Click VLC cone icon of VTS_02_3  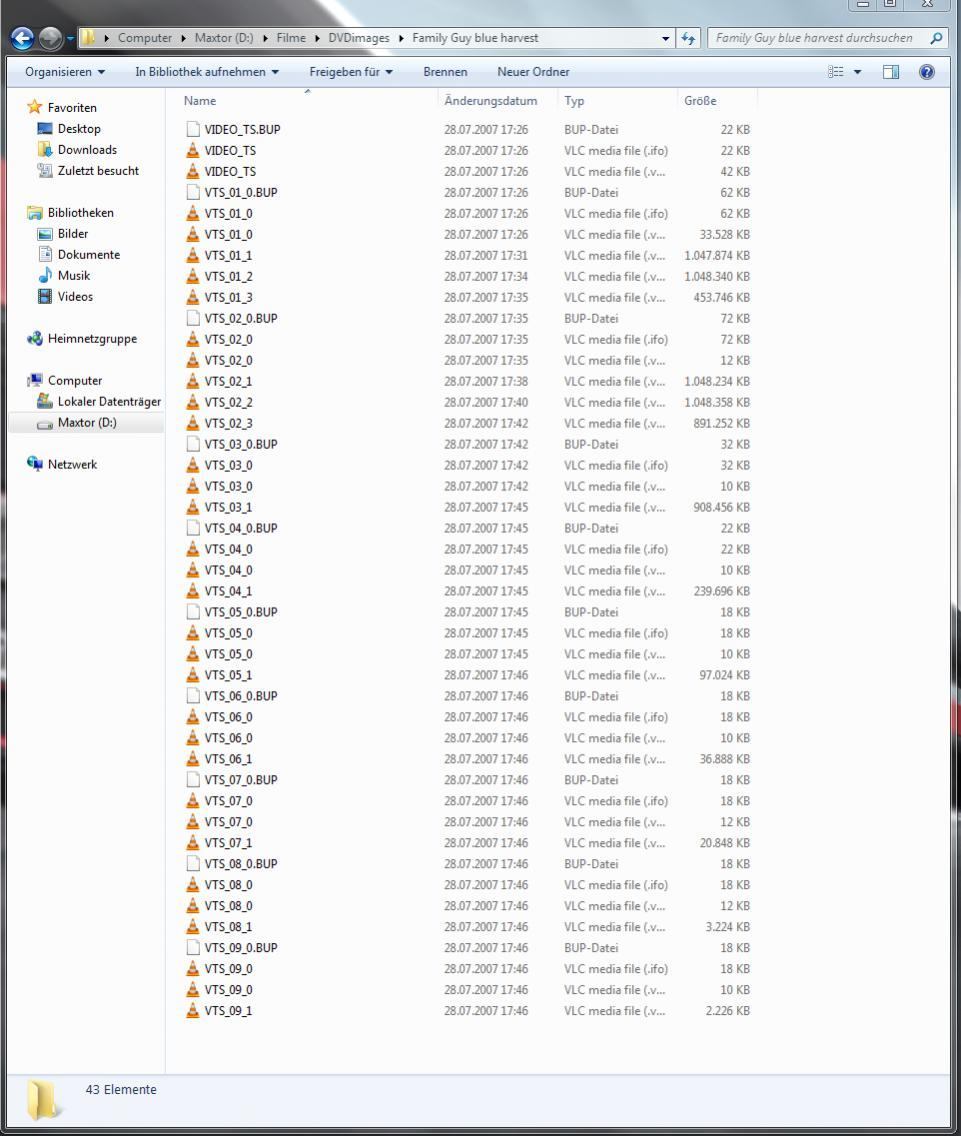click(192, 423)
